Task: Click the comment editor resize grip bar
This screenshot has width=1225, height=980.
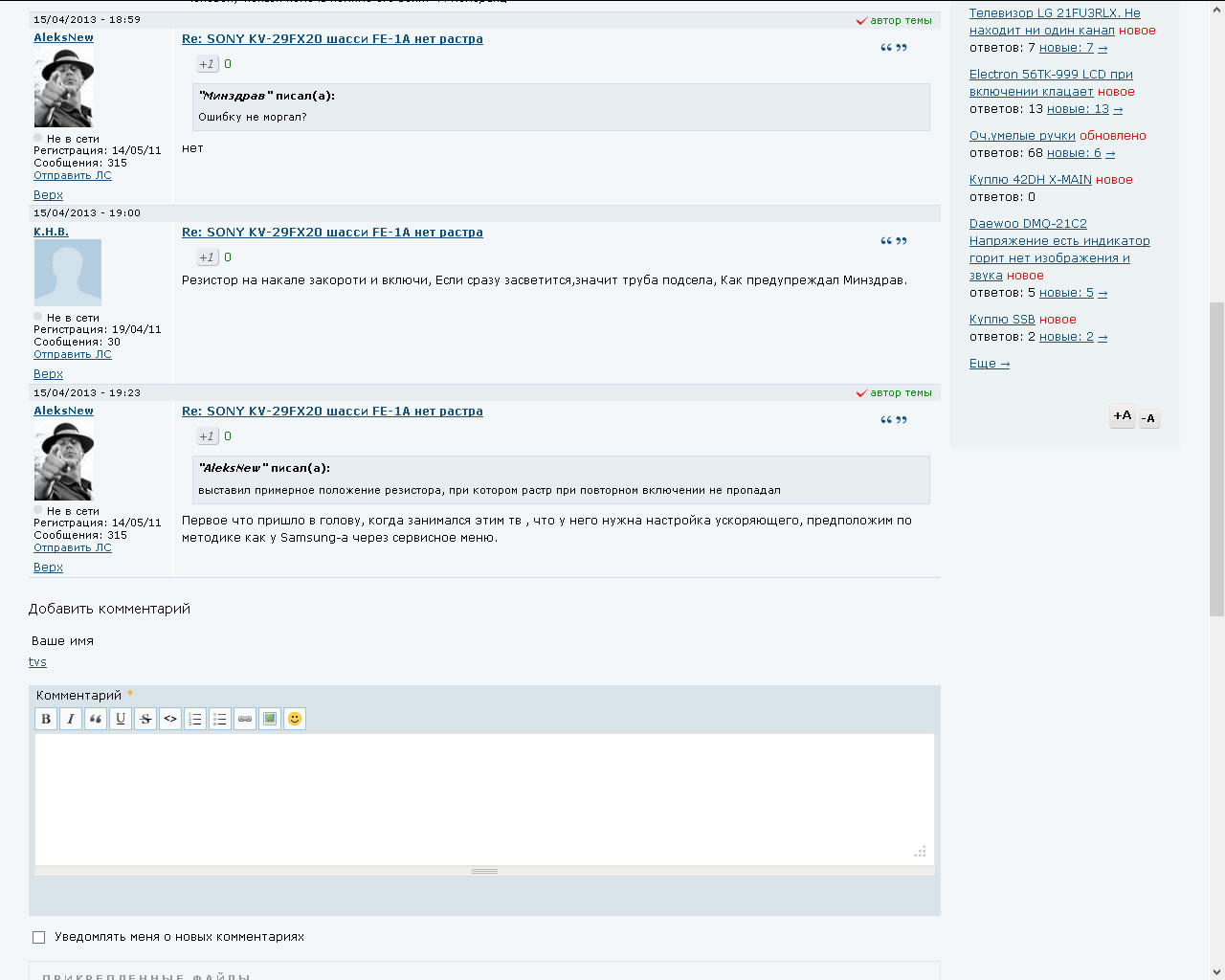Action: click(484, 871)
